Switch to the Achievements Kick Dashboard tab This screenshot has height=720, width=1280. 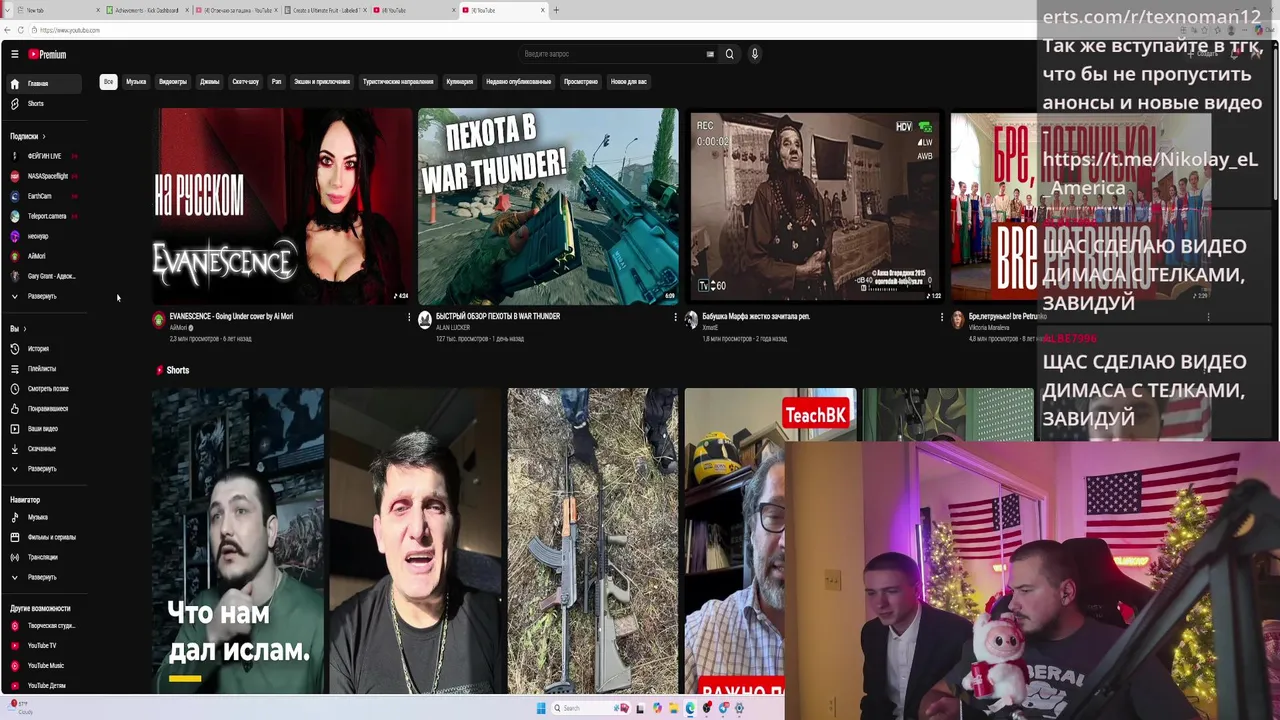[146, 10]
